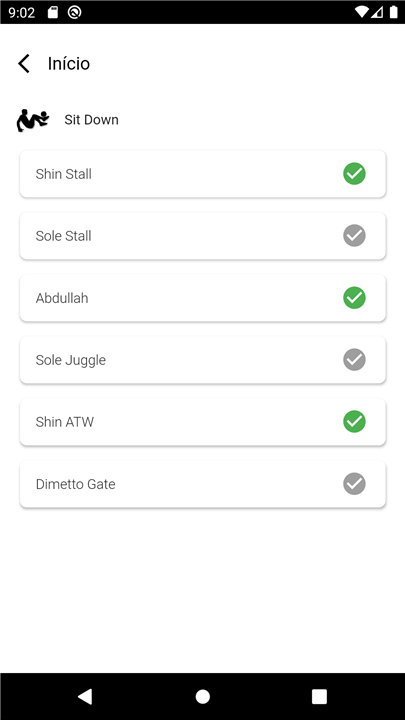Open the Sole Juggle trick card
Image resolution: width=405 pixels, height=720 pixels.
click(x=202, y=360)
